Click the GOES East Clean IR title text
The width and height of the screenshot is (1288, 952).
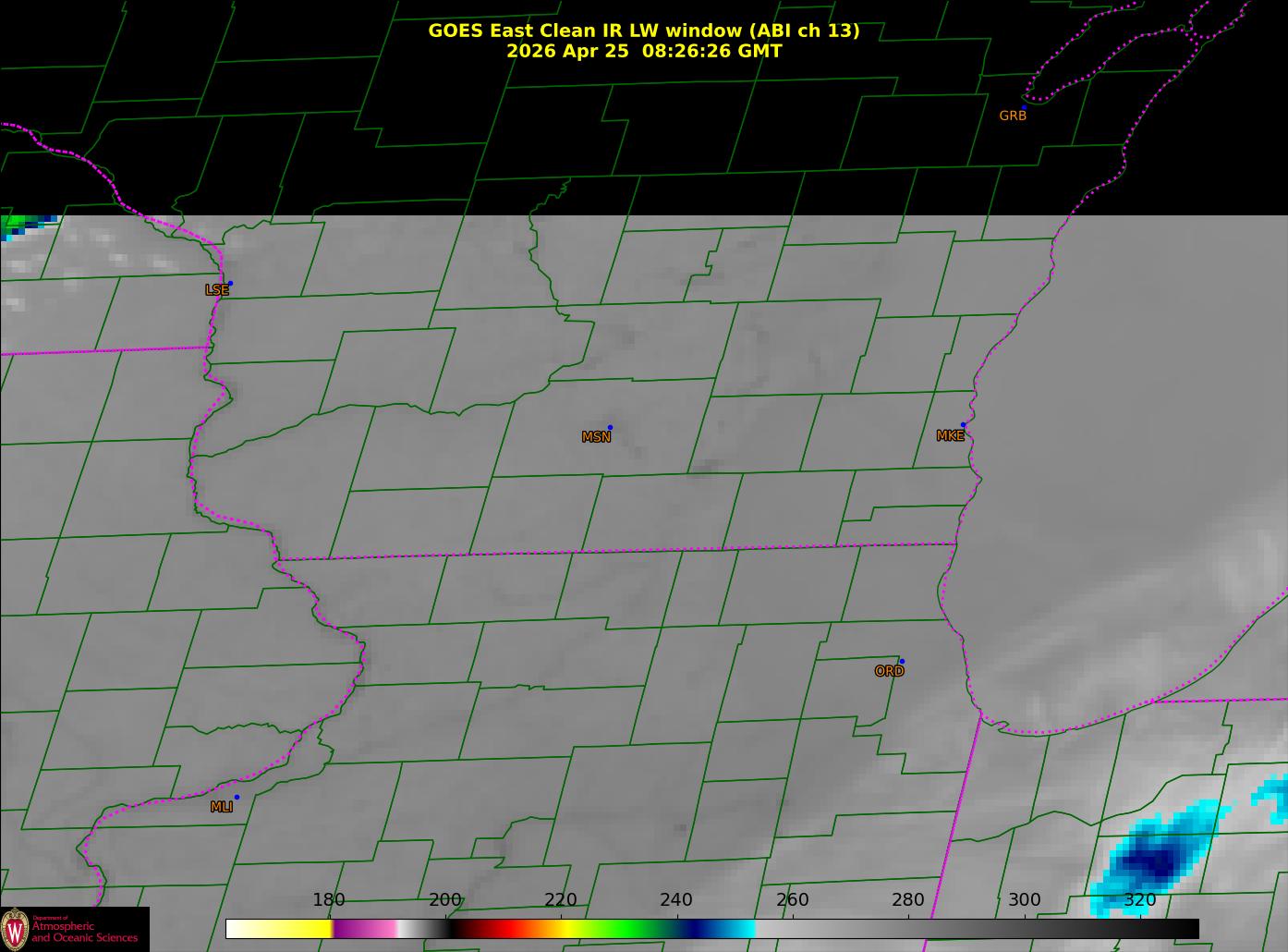(x=643, y=31)
